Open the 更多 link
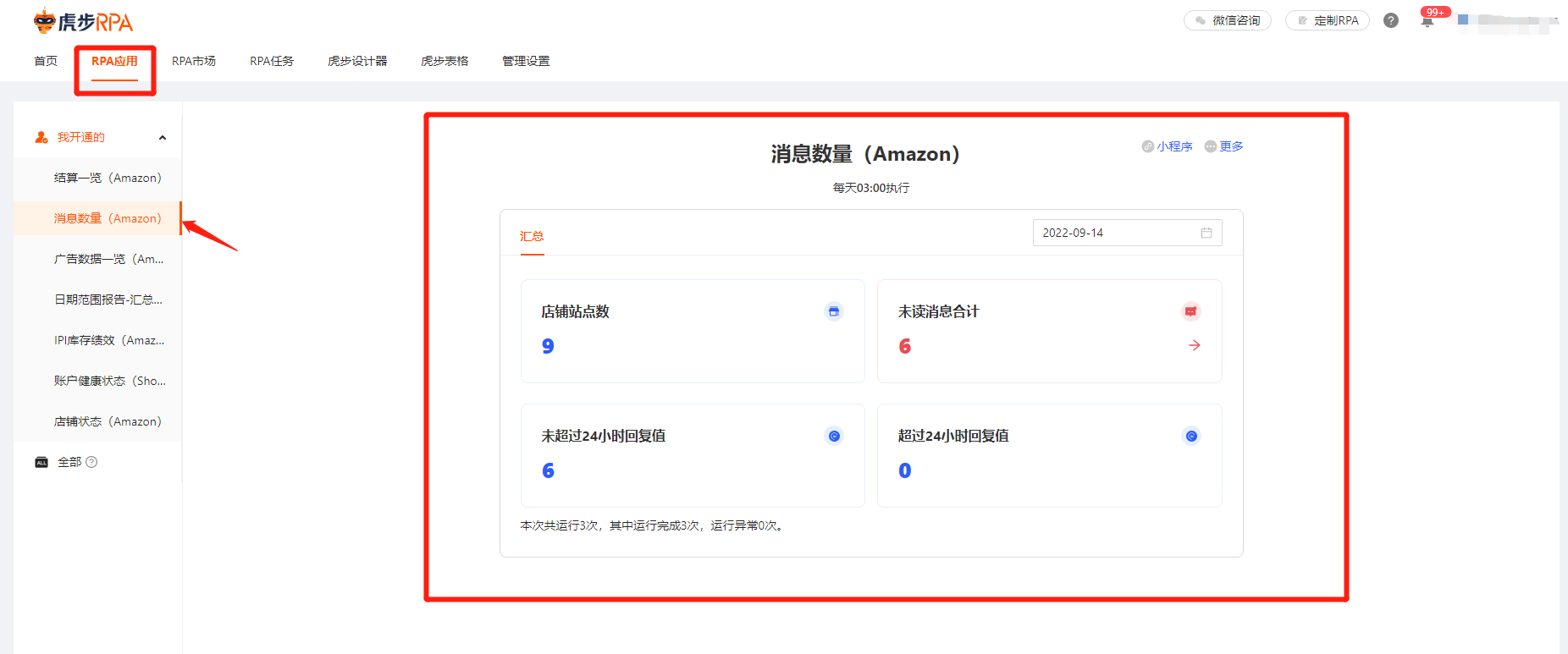Viewport: 1568px width, 654px height. (x=1224, y=146)
